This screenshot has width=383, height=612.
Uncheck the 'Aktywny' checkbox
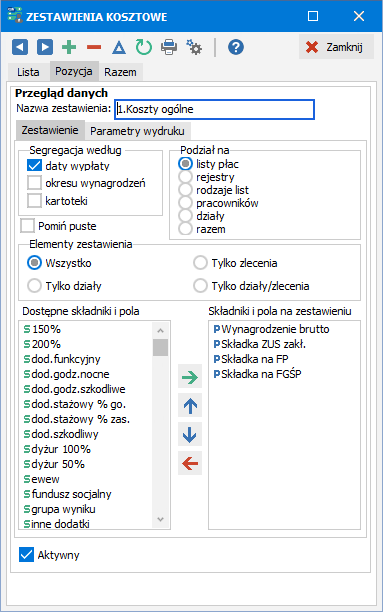[x=26, y=555]
